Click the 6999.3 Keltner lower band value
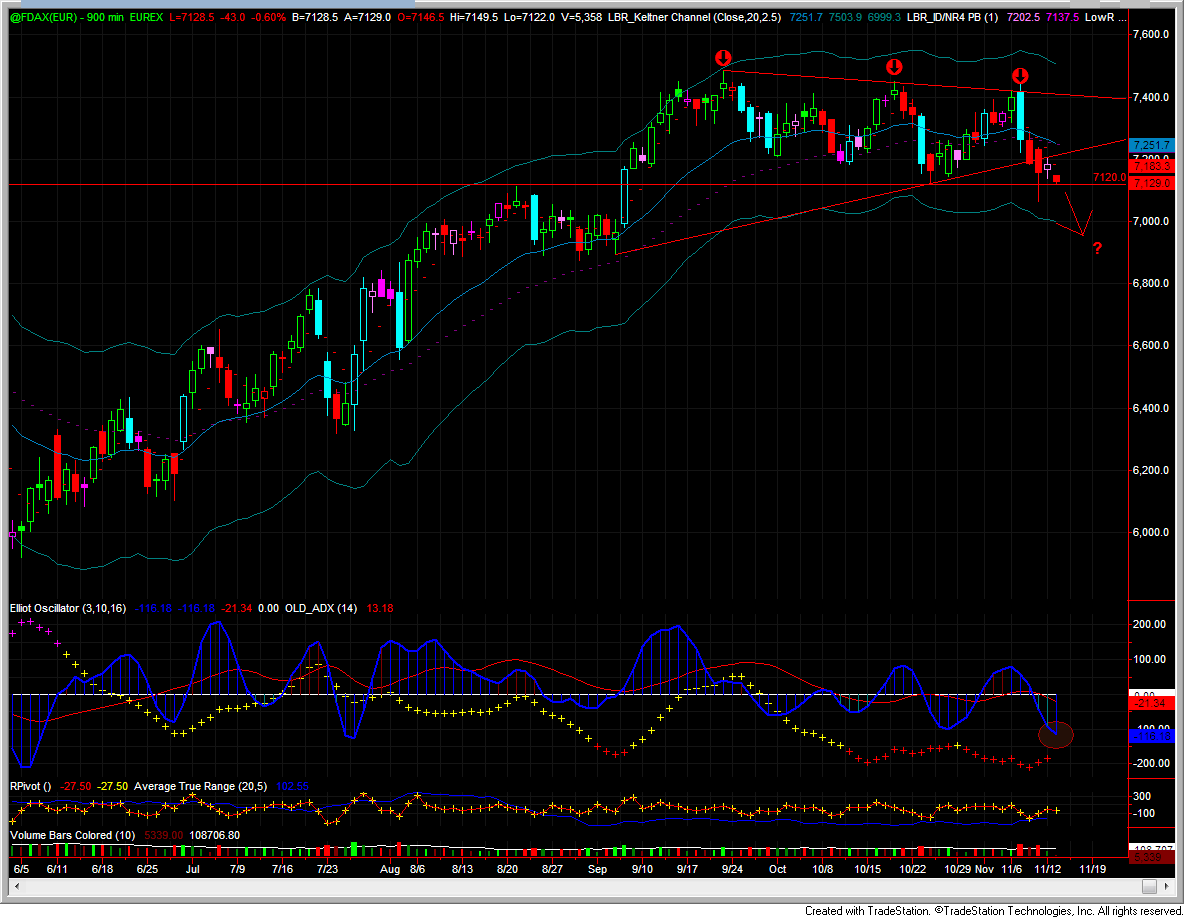Image resolution: width=1184 pixels, height=917 pixels. (884, 17)
